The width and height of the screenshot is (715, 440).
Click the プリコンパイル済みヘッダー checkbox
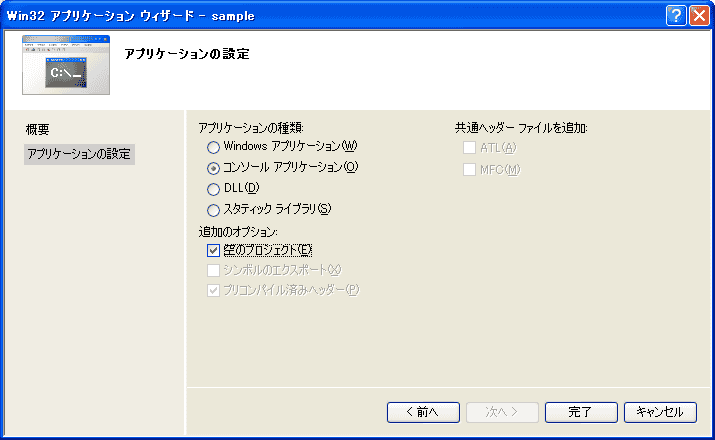213,290
